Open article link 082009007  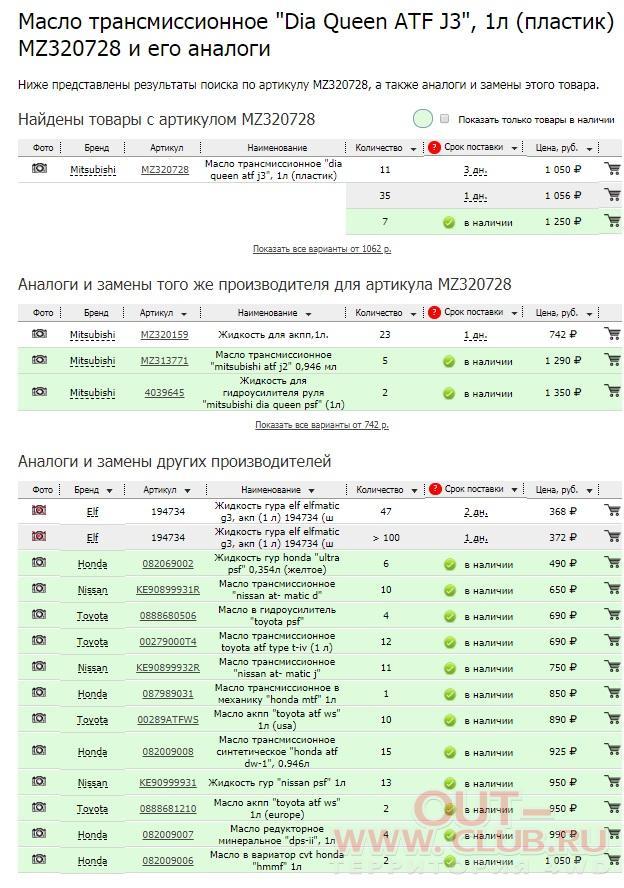pos(168,835)
